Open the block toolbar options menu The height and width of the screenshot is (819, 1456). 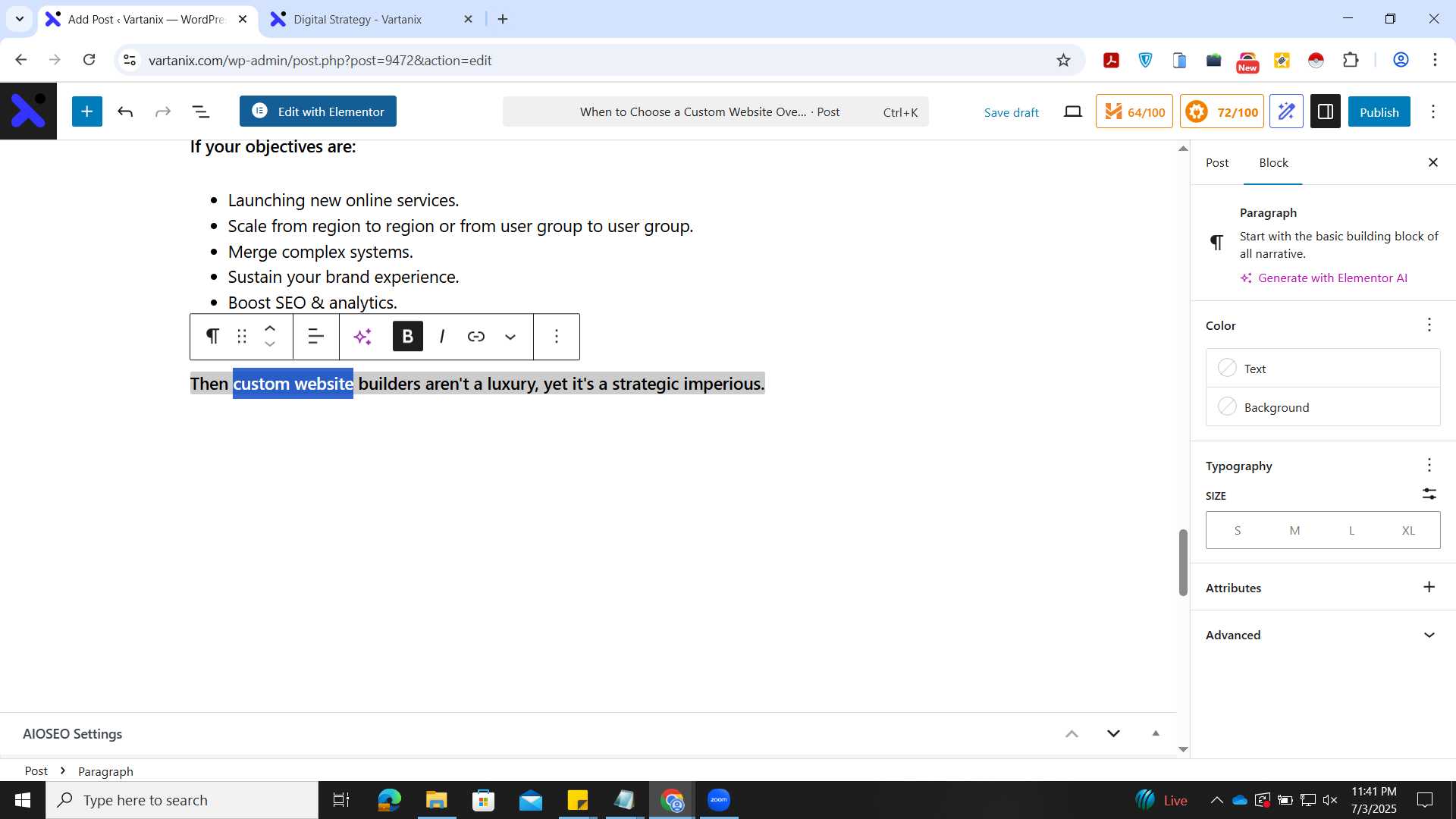tap(557, 336)
